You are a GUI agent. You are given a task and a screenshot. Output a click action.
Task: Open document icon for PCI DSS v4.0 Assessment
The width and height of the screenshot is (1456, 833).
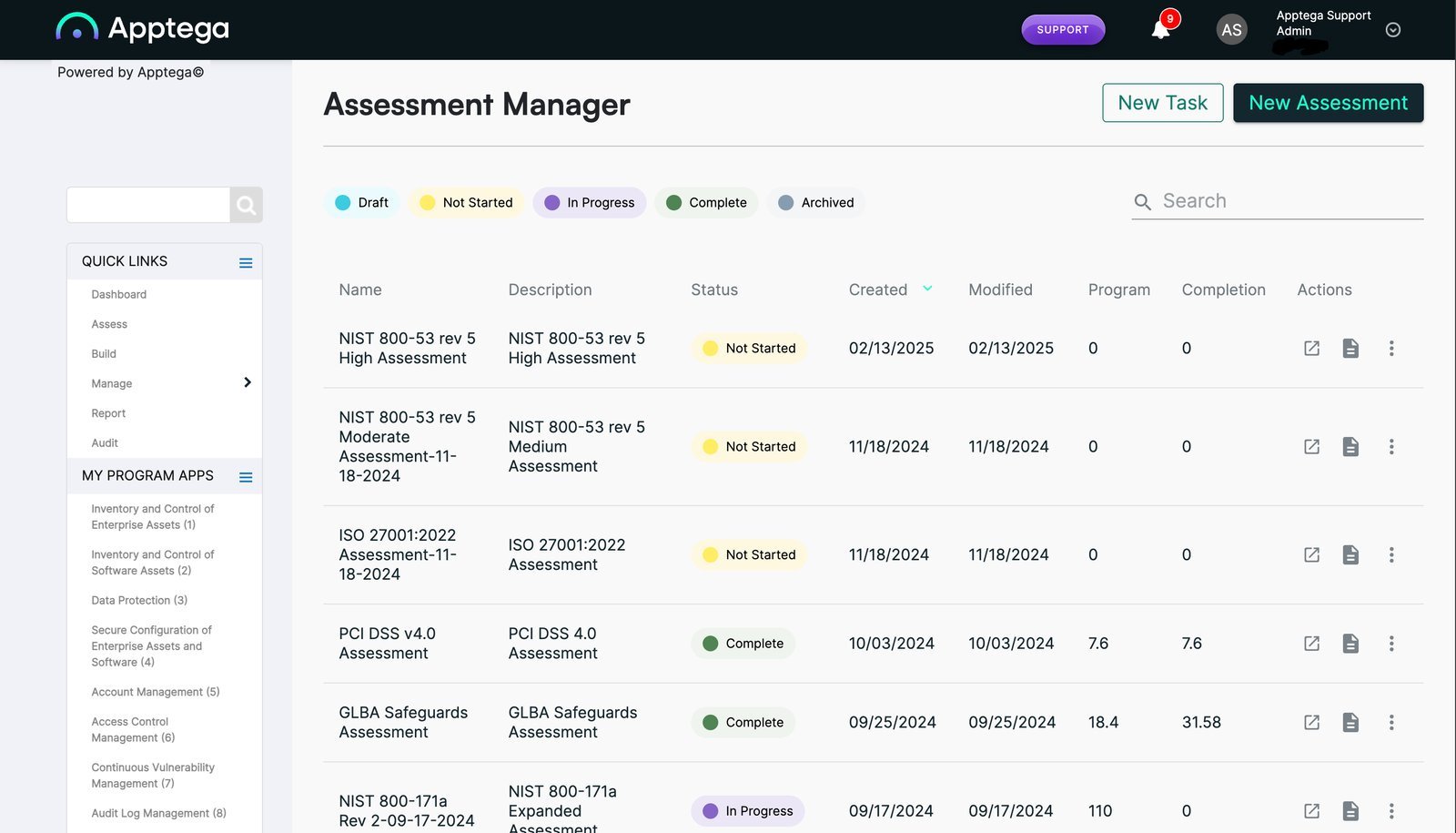pos(1350,643)
